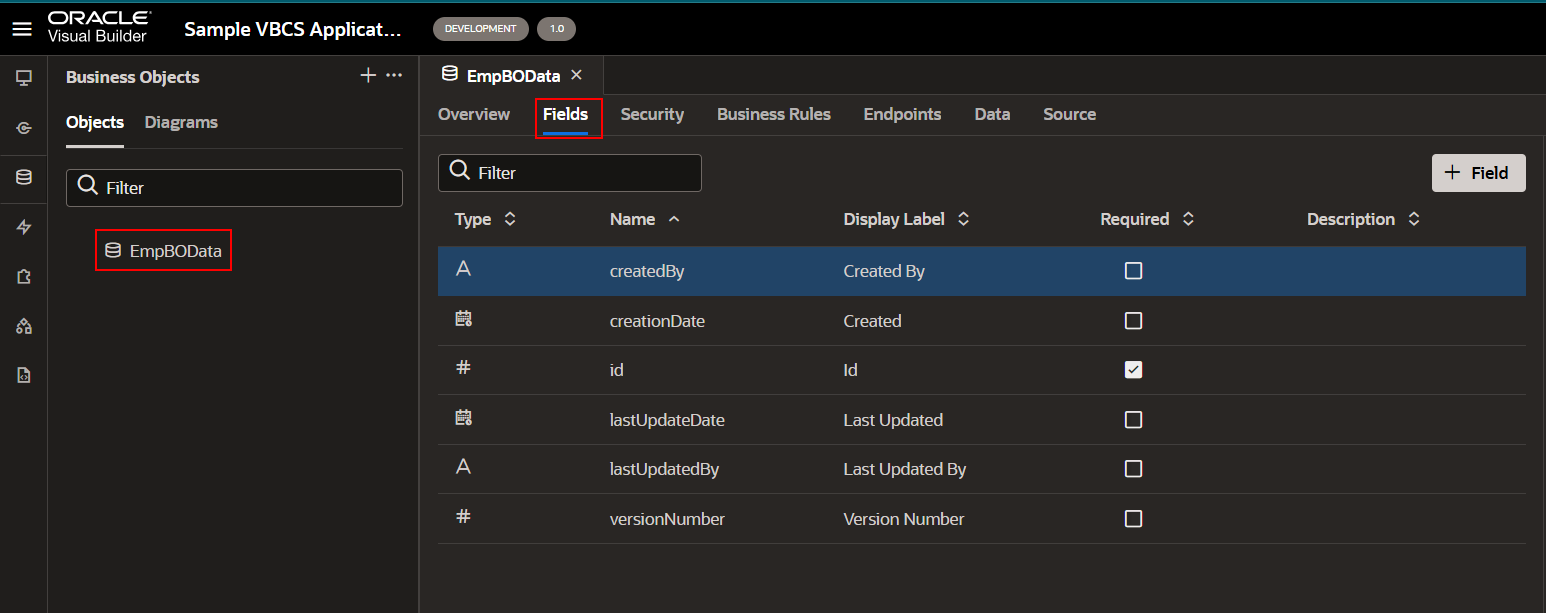The image size is (1546, 613).
Task: Select the lastUpdatedBy field name
Action: pos(664,469)
